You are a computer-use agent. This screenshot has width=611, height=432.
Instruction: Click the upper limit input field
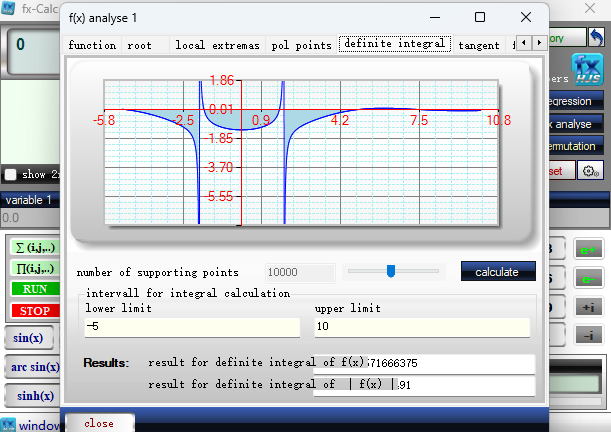click(x=422, y=326)
